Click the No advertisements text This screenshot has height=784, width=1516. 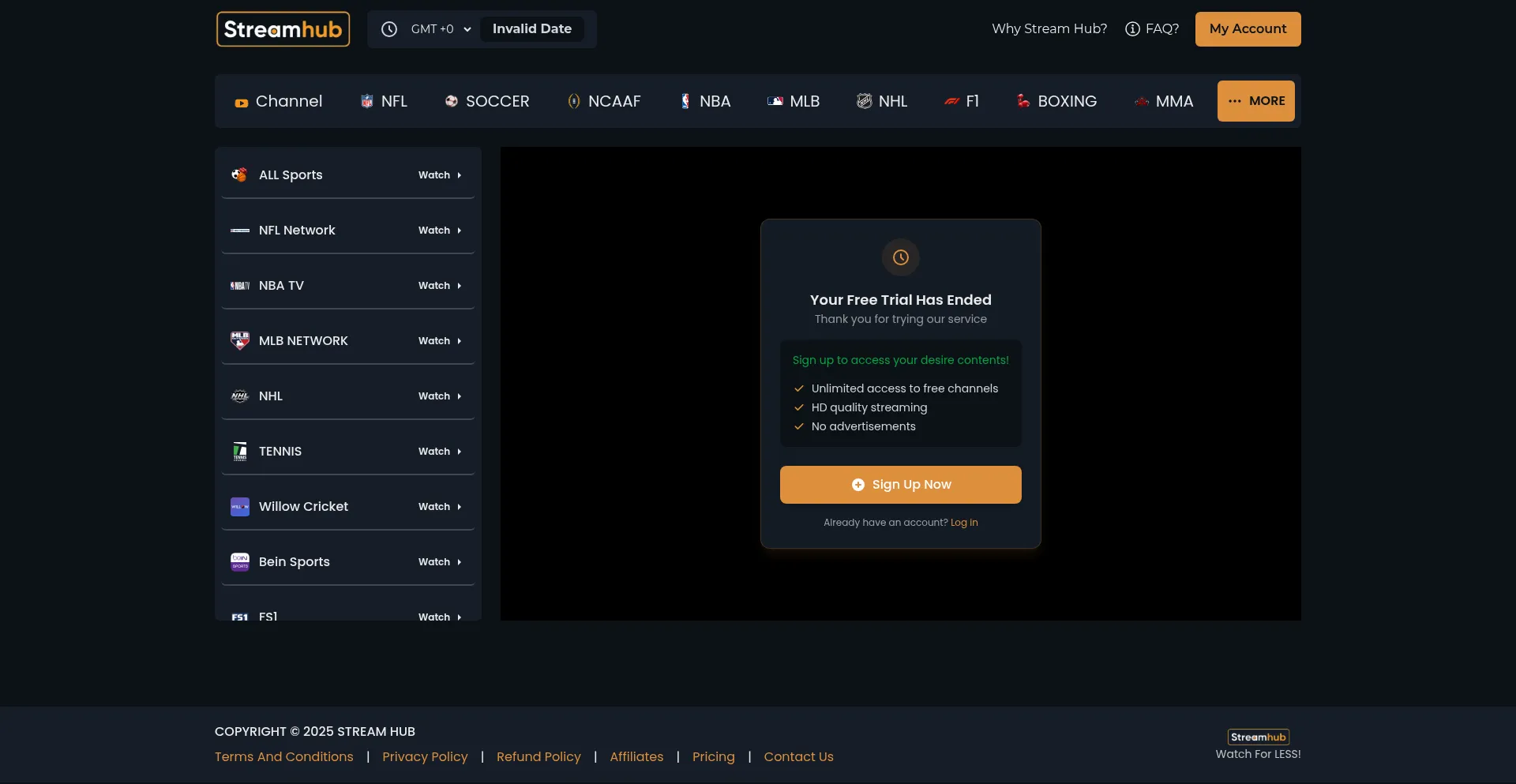tap(864, 426)
